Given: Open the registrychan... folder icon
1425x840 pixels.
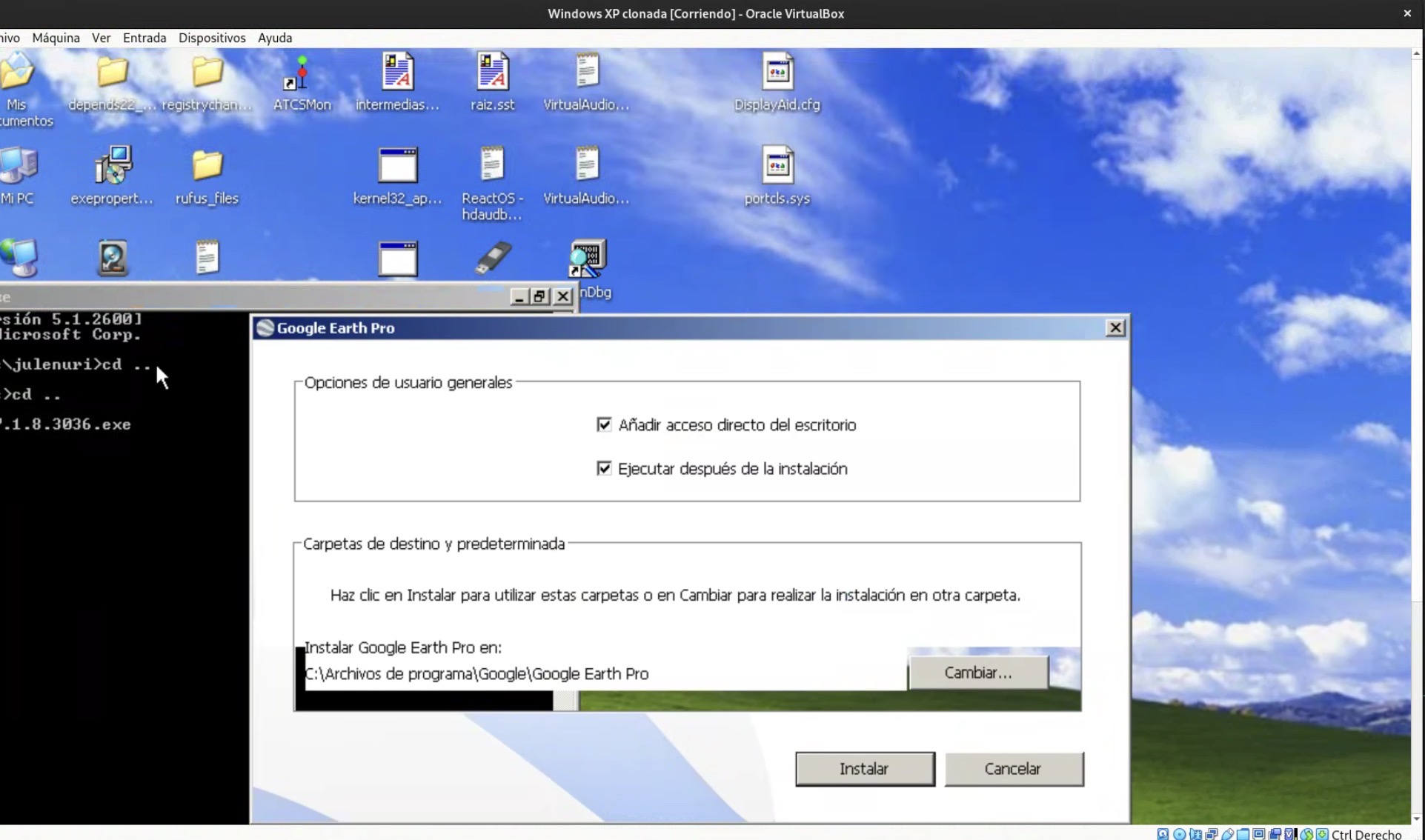Looking at the screenshot, I should pos(207,73).
